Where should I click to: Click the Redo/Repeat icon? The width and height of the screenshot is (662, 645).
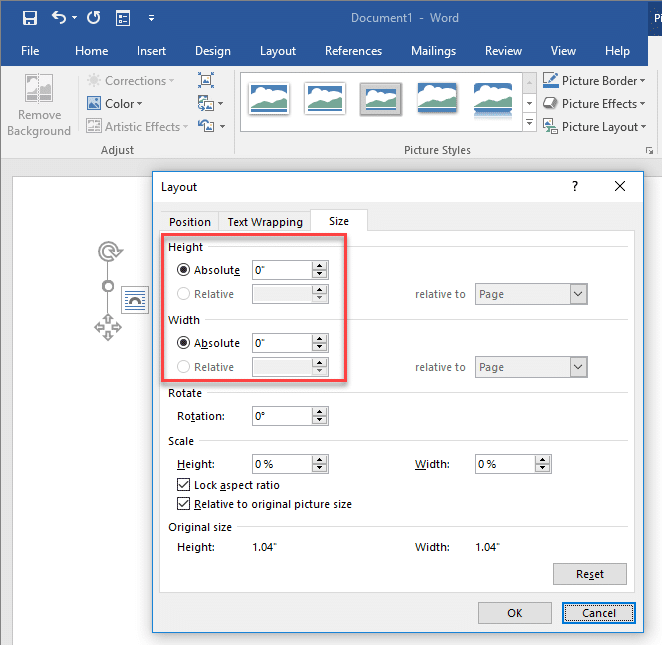[x=93, y=18]
